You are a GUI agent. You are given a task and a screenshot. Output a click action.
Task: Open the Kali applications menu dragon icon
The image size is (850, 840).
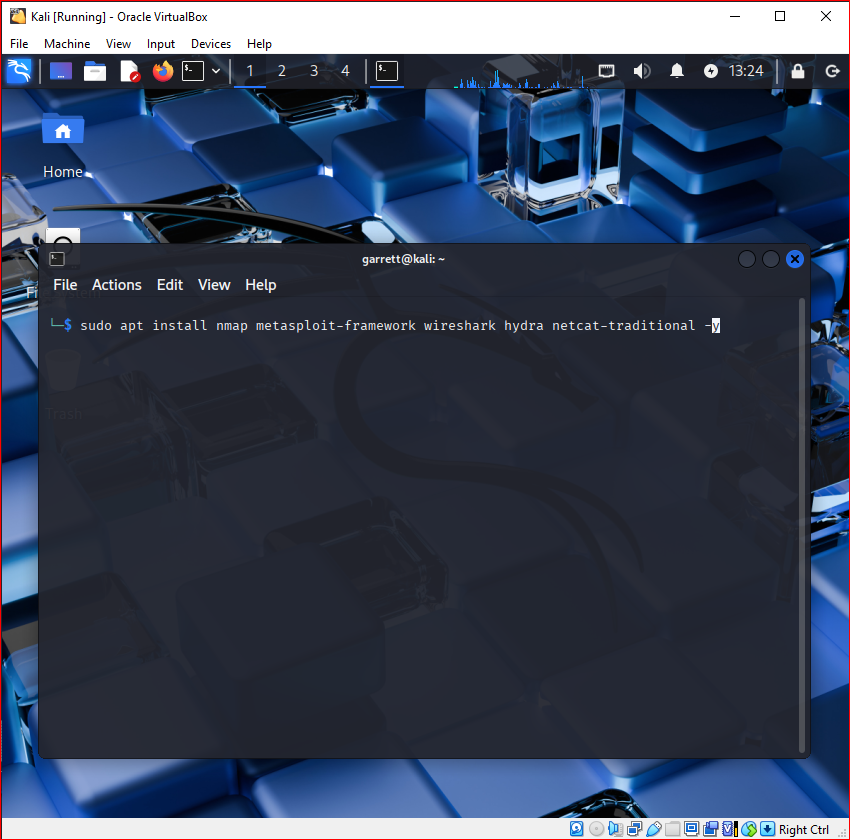click(19, 71)
